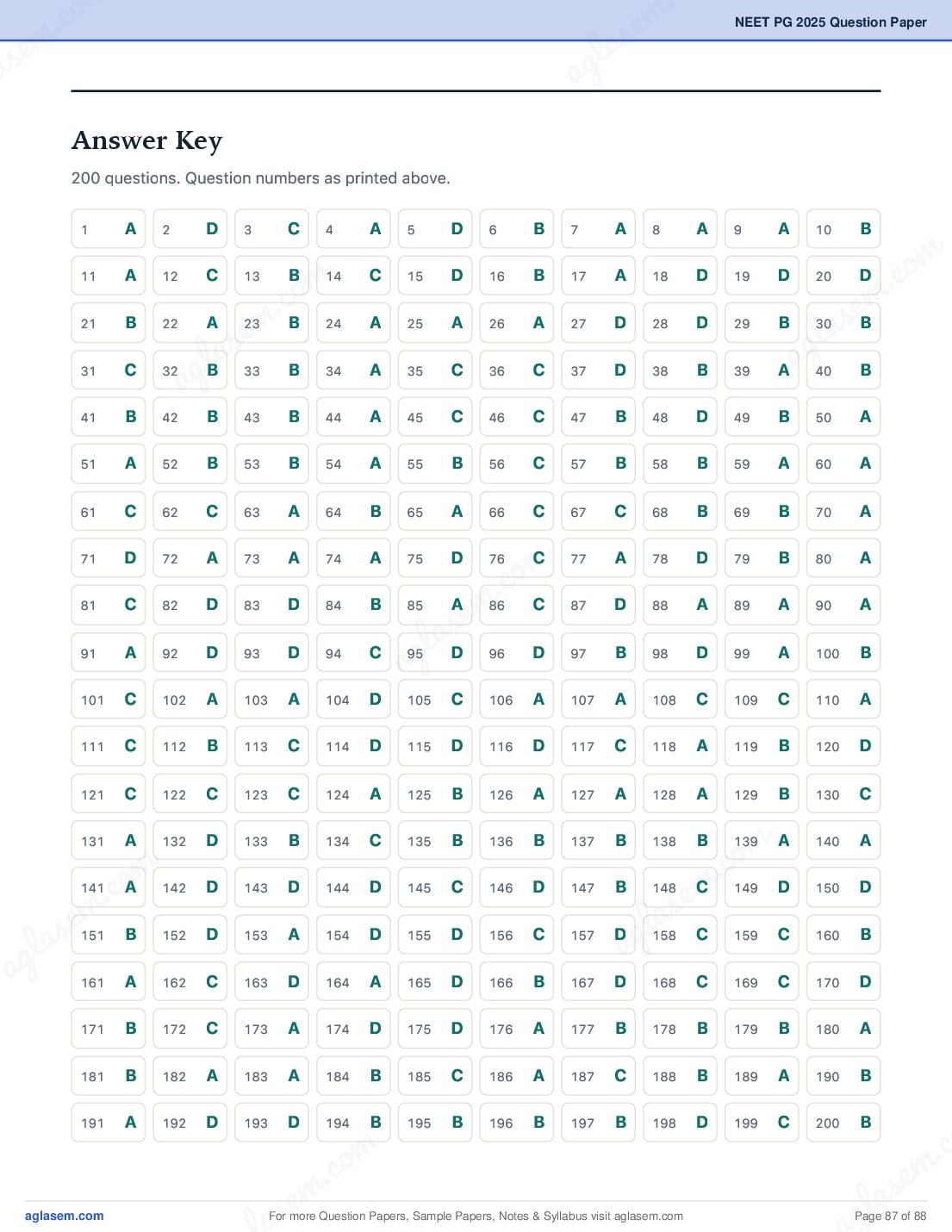Click question 156 answer cell
Viewport: 952px width, 1232px height.
[517, 935]
